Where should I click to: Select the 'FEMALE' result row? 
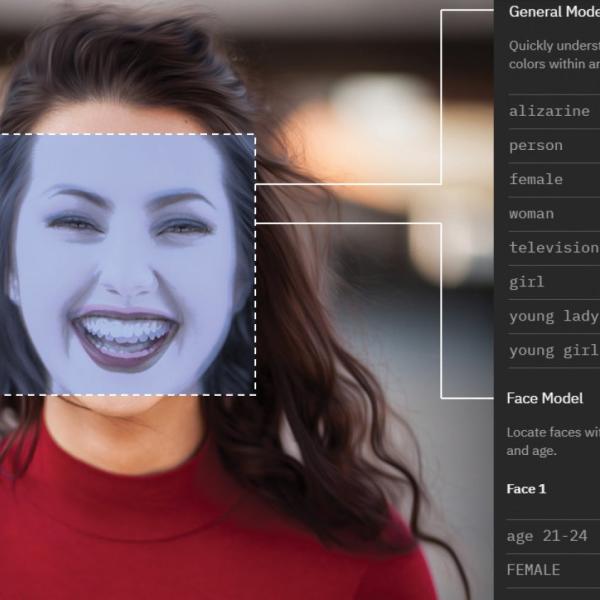[x=553, y=571]
